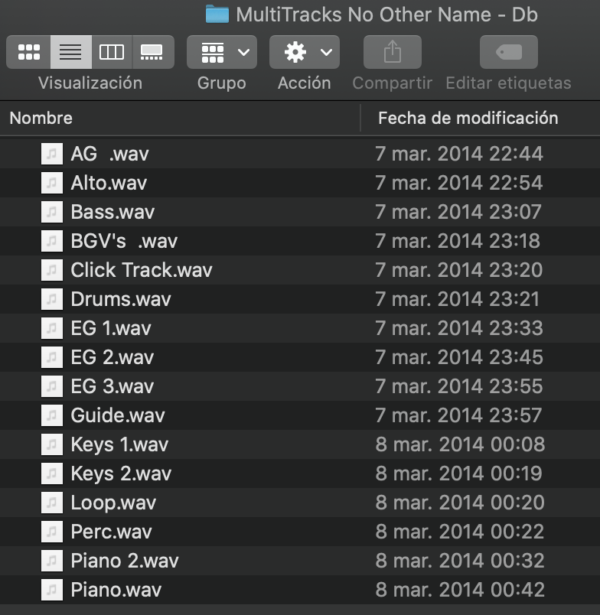Click the audio icon of EG 3.wav
The image size is (600, 615).
[x=52, y=386]
